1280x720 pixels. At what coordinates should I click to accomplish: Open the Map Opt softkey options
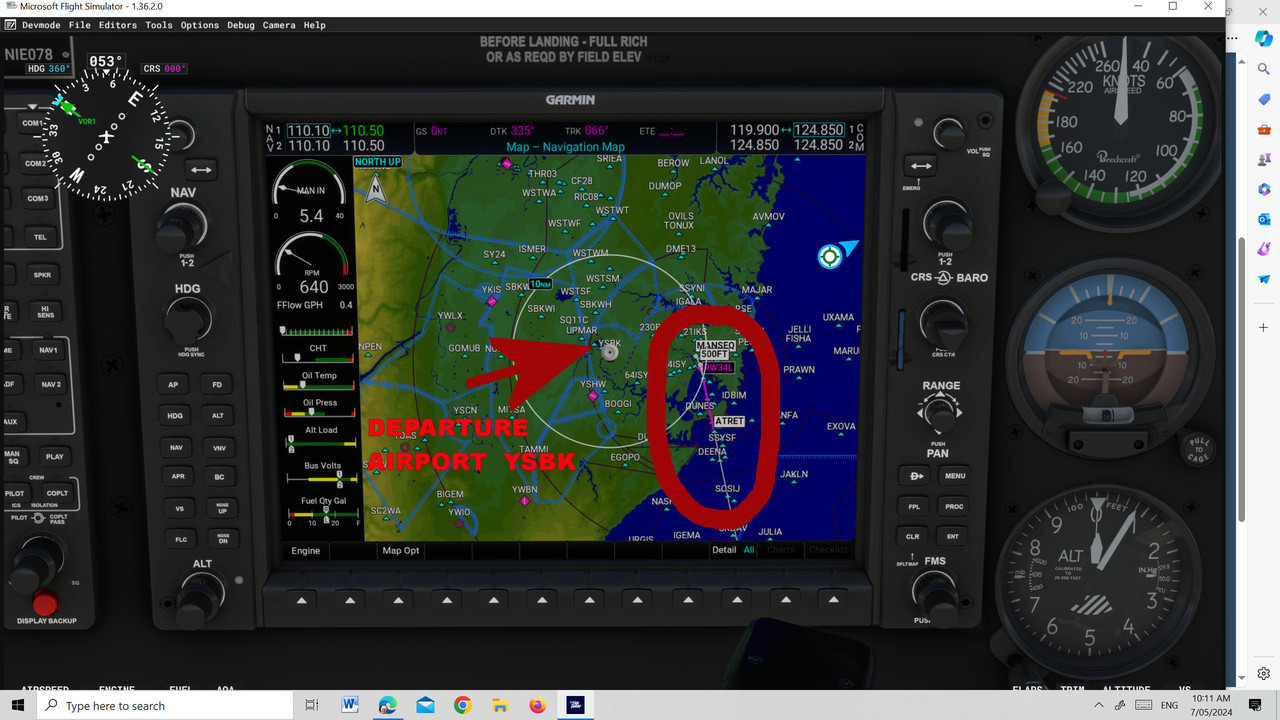[400, 550]
